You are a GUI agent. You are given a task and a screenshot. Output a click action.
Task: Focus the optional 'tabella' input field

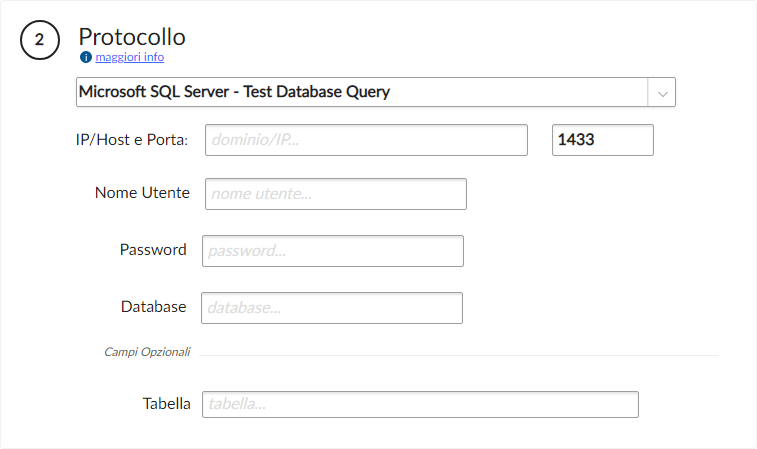(x=419, y=404)
